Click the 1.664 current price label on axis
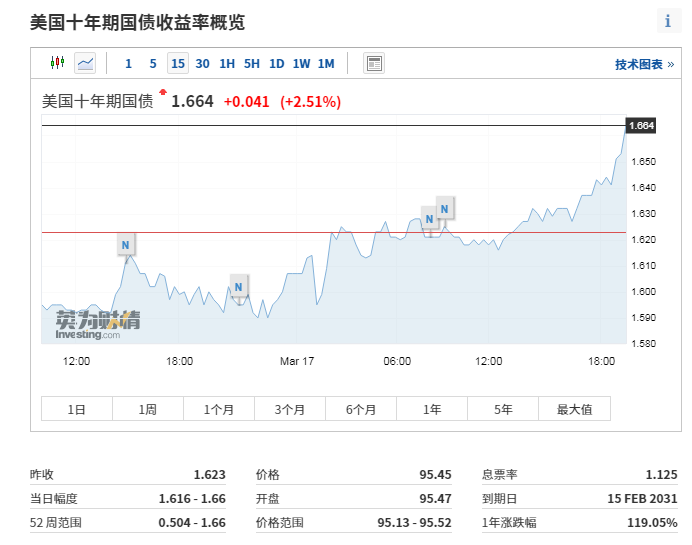This screenshot has width=692, height=545. click(640, 126)
